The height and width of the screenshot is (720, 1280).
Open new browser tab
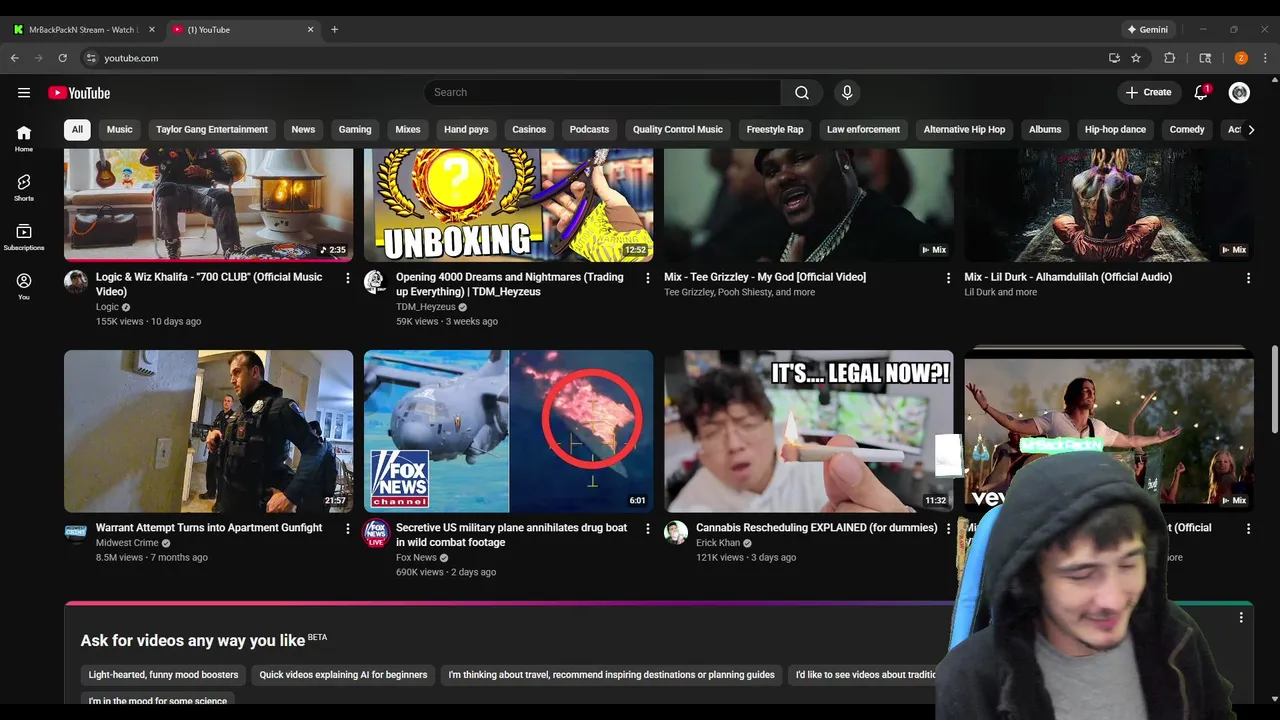coord(334,30)
